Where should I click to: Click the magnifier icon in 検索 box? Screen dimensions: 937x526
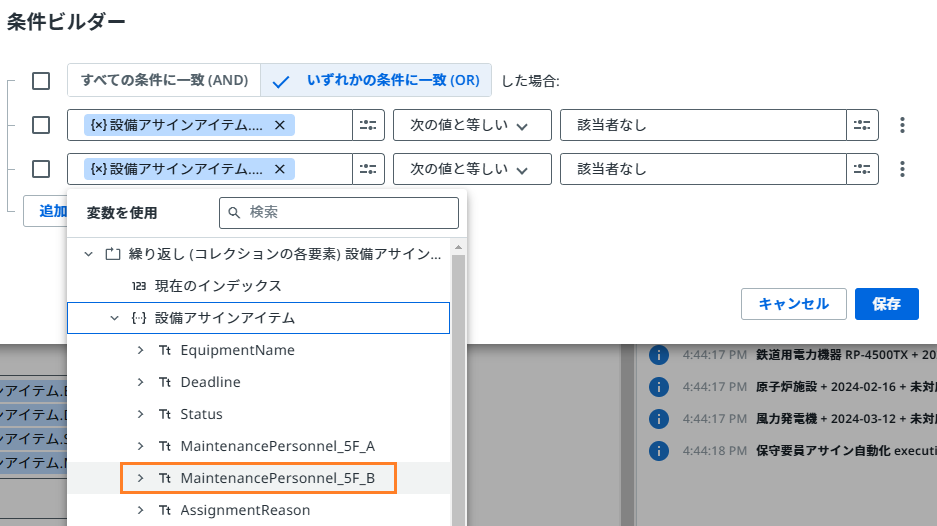[234, 213]
